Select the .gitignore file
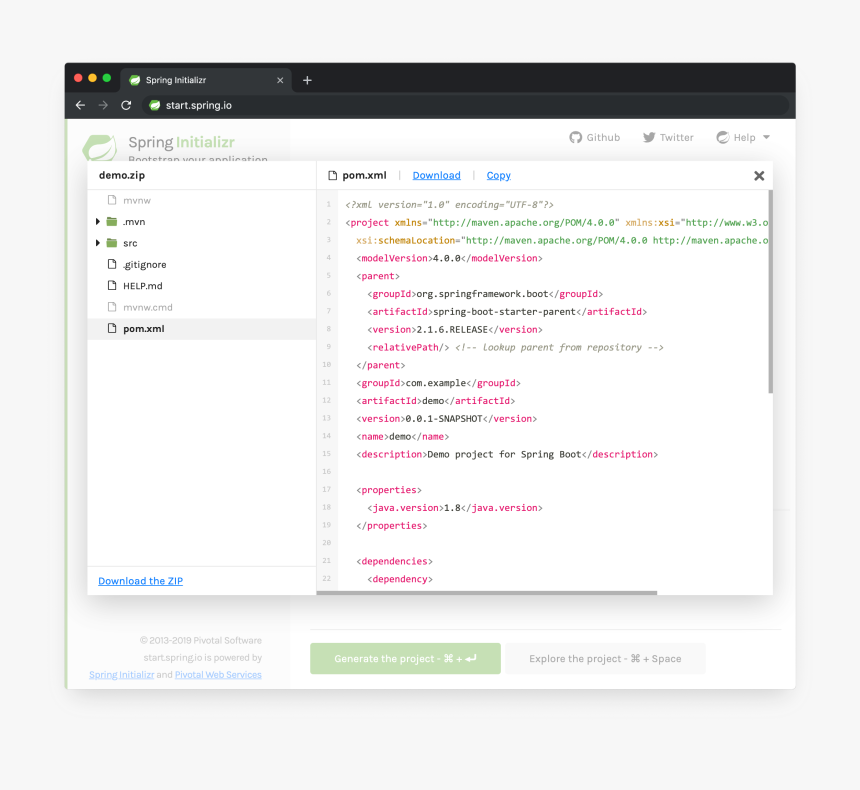 [144, 265]
